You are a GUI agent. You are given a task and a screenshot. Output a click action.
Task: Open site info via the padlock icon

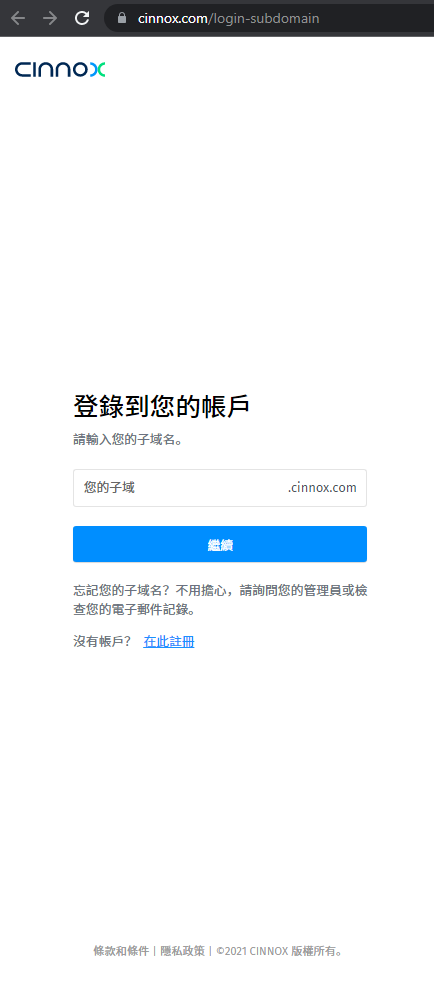point(122,18)
